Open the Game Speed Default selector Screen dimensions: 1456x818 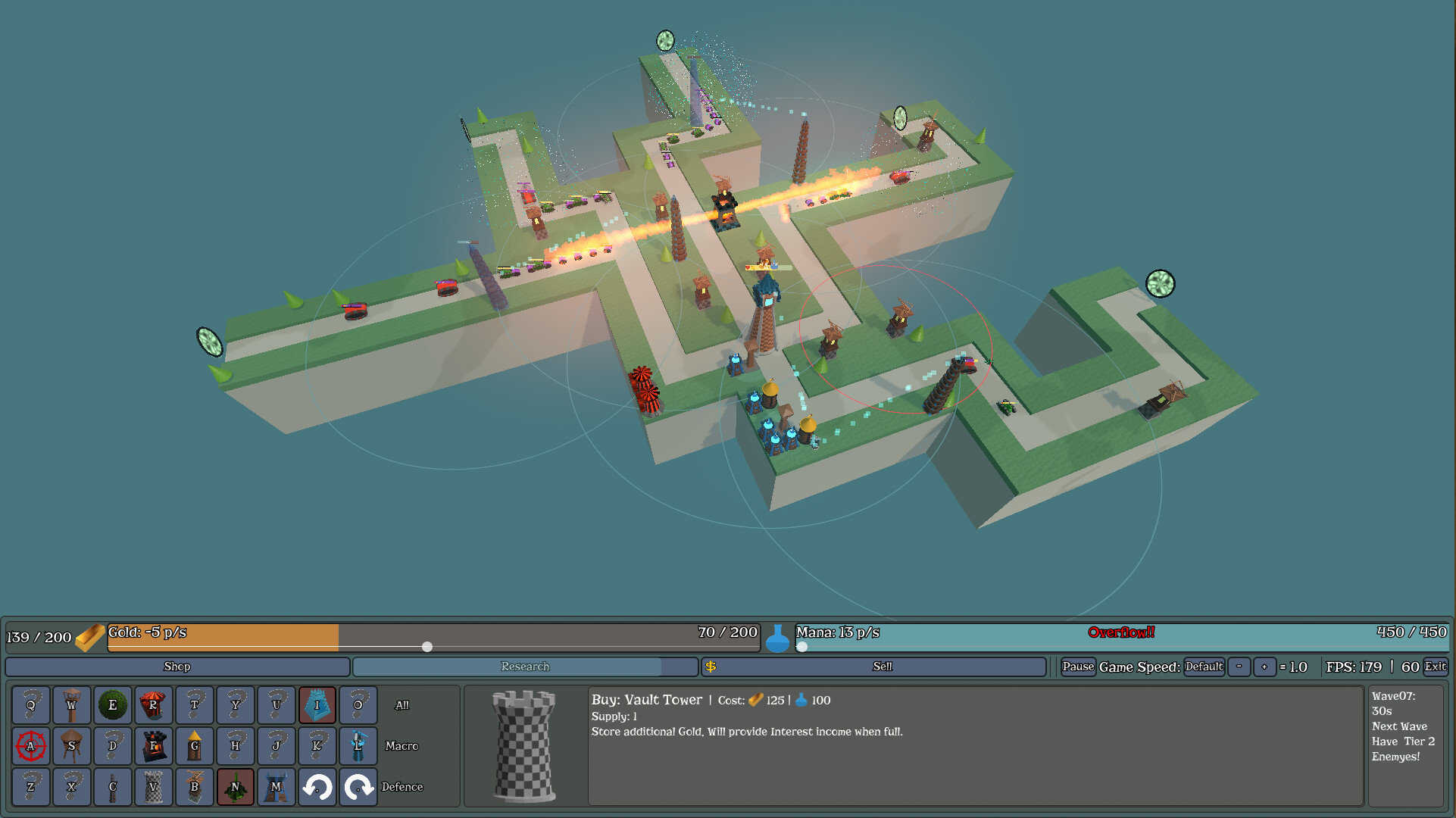[x=1204, y=667]
